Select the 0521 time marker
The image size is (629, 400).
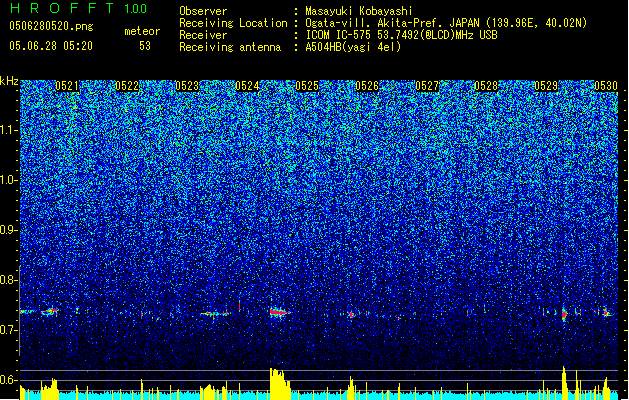[x=67, y=86]
